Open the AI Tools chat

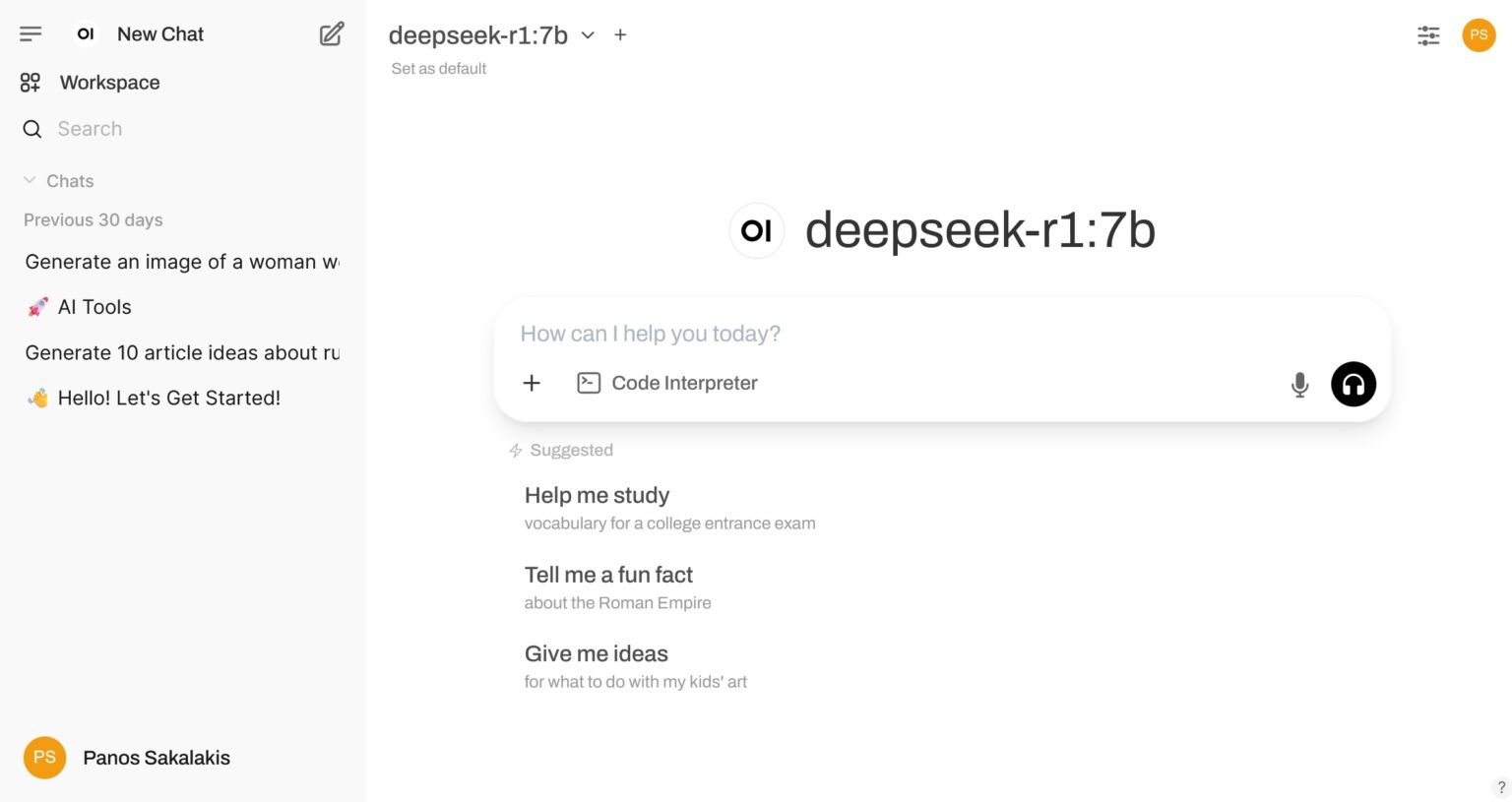[94, 306]
